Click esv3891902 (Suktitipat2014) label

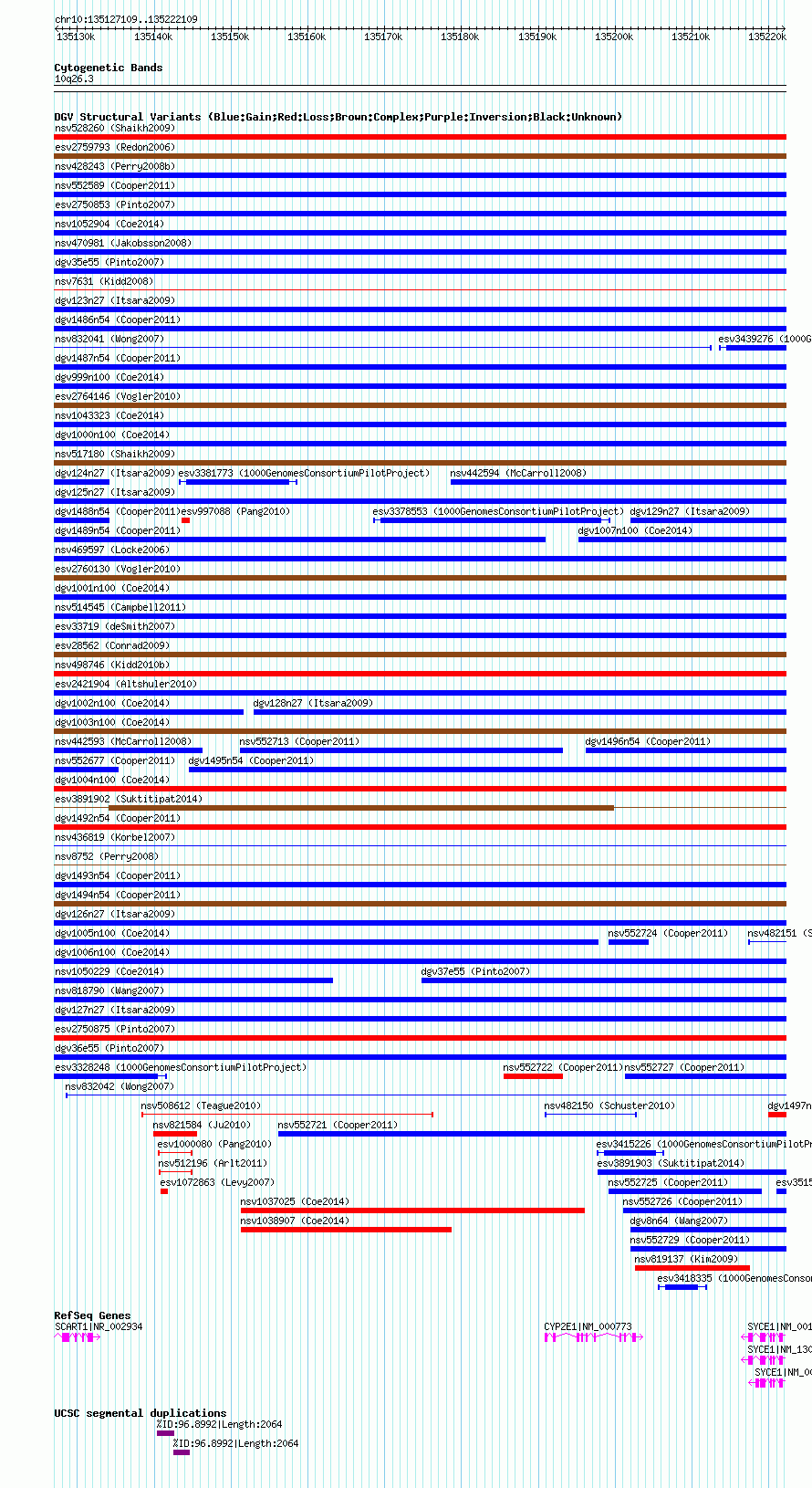(129, 799)
